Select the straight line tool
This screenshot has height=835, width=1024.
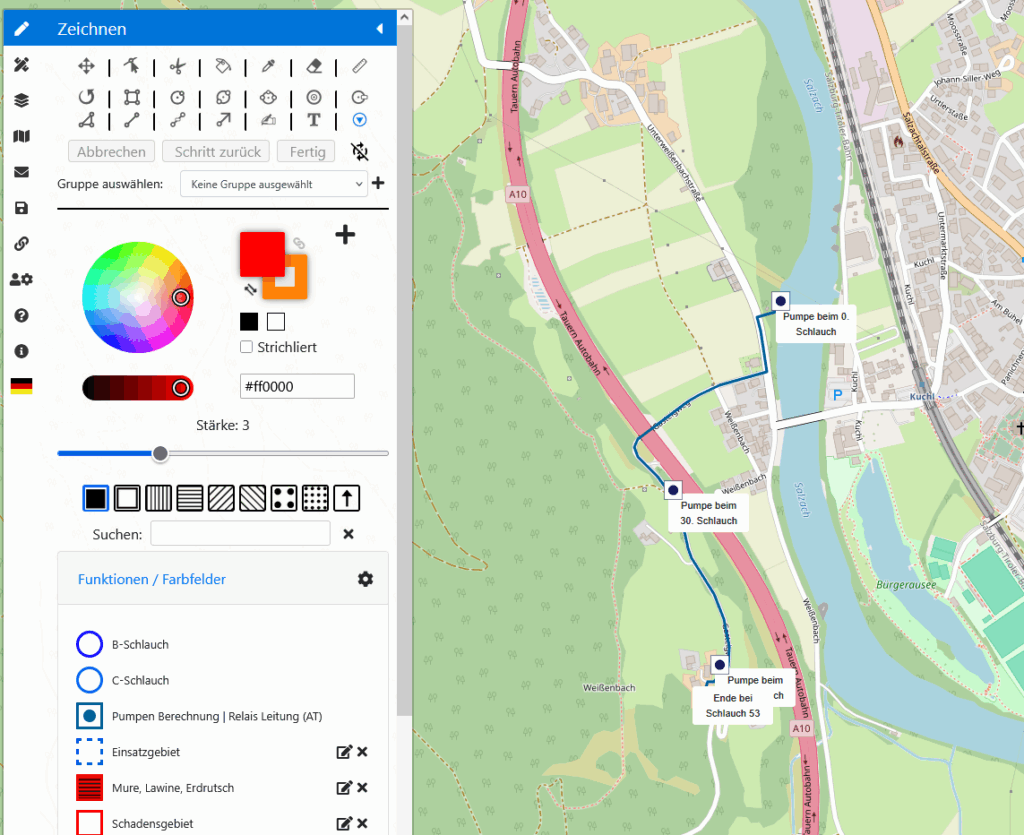[x=132, y=120]
